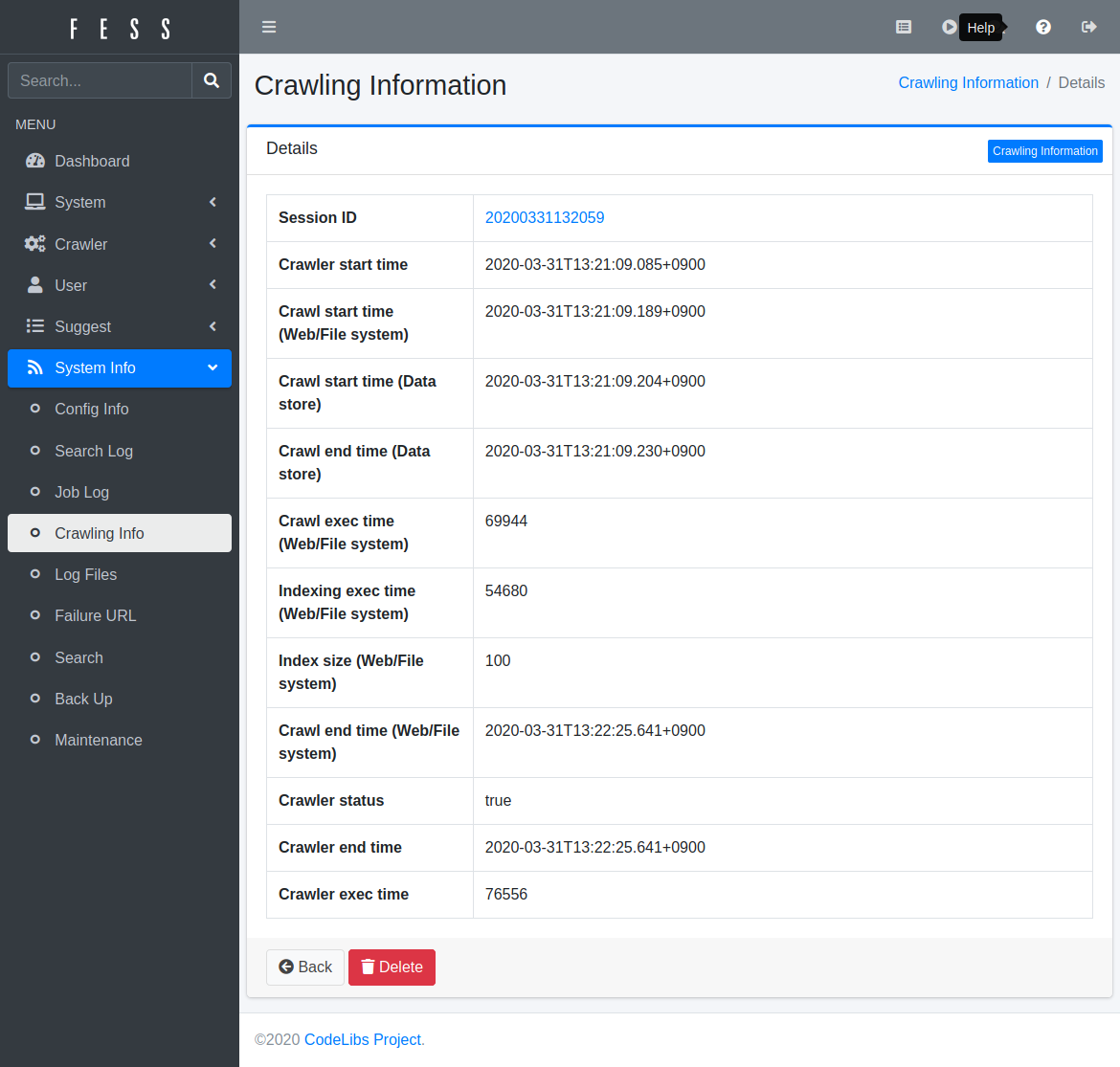Click the help question mark icon
This screenshot has height=1067, width=1120.
[1043, 27]
